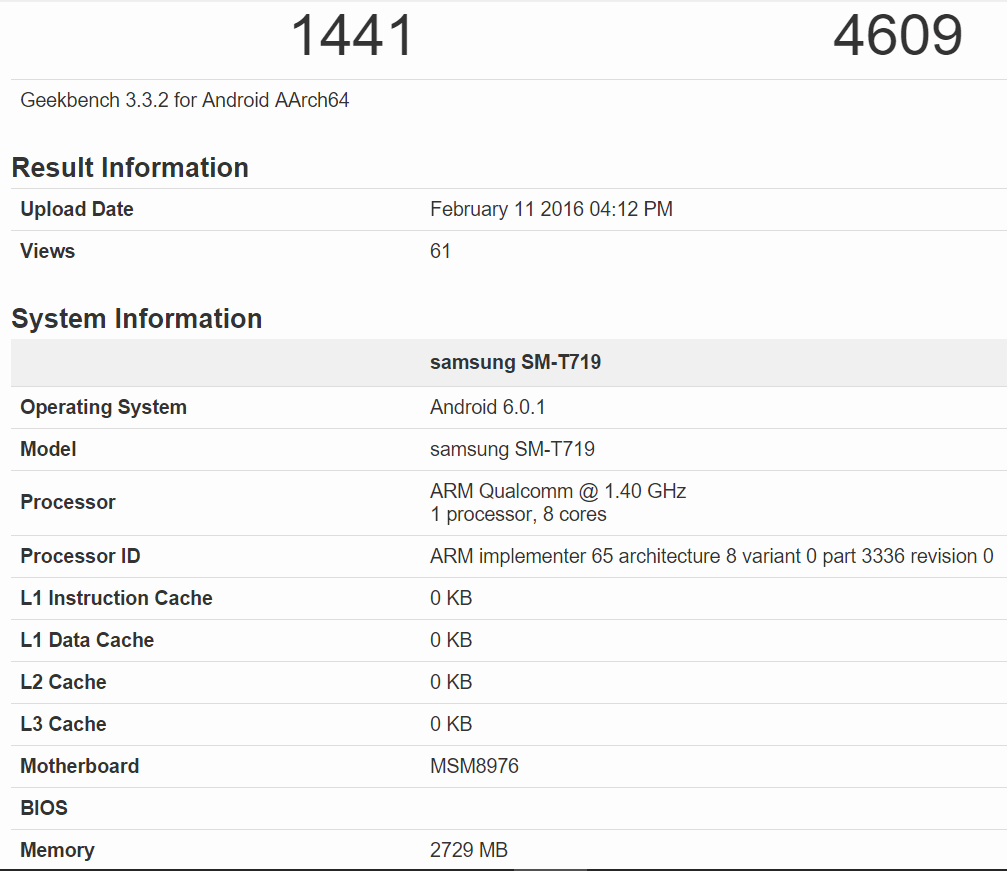Select the Model value samsung SM-T719
The height and width of the screenshot is (871, 1007).
pos(512,449)
